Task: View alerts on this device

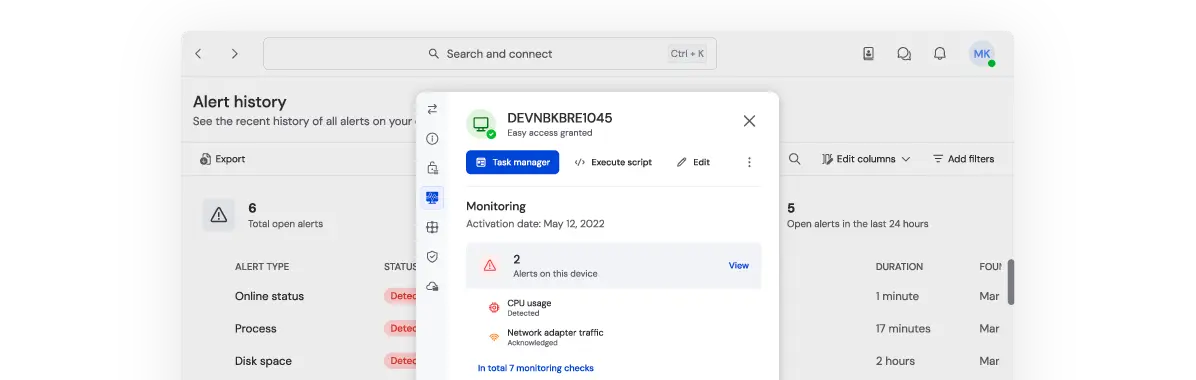Action: (x=738, y=266)
